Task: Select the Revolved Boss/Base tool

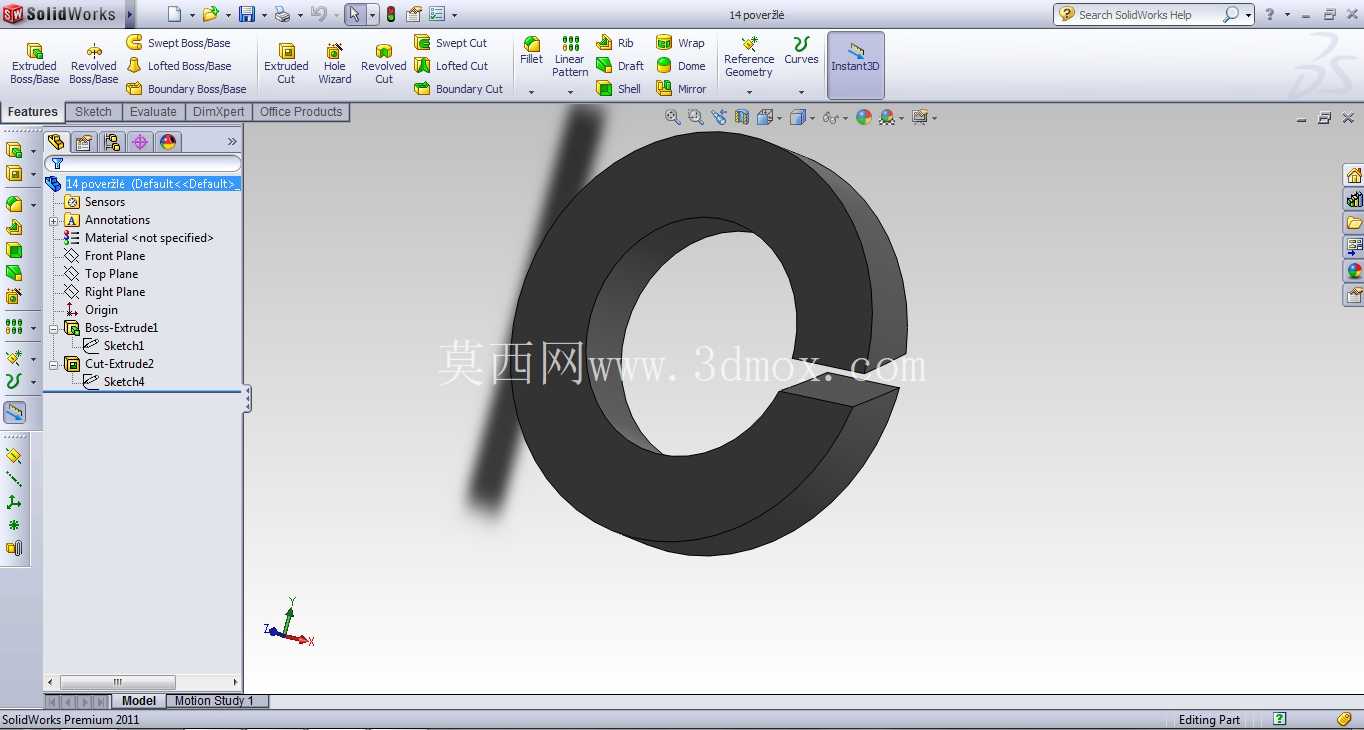Action: pos(93,64)
